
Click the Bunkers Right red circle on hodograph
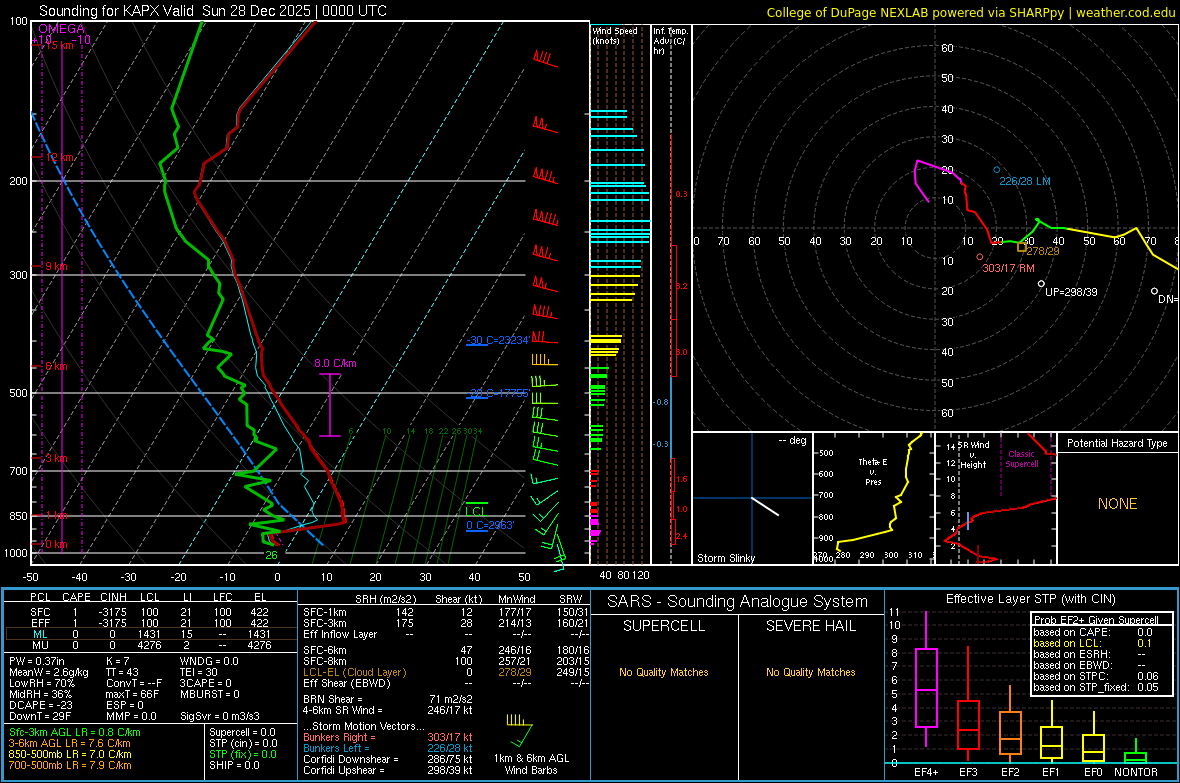pos(980,257)
